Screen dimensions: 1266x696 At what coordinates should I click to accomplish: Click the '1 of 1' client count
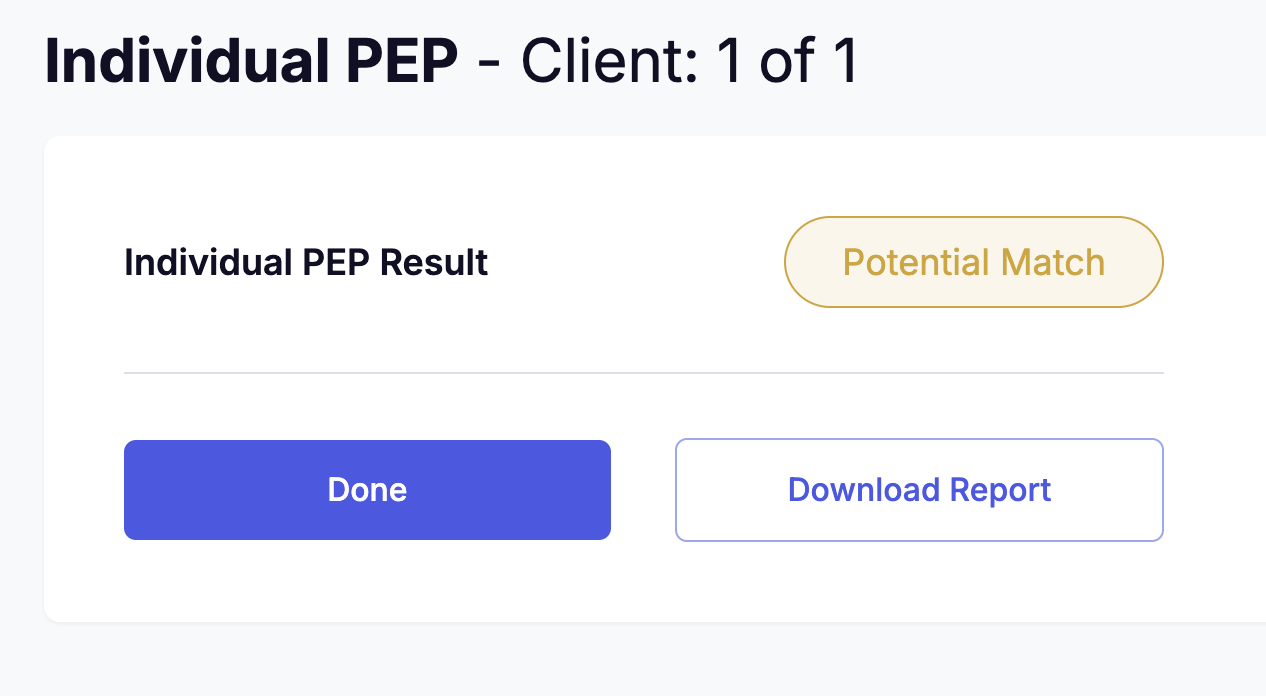[787, 62]
